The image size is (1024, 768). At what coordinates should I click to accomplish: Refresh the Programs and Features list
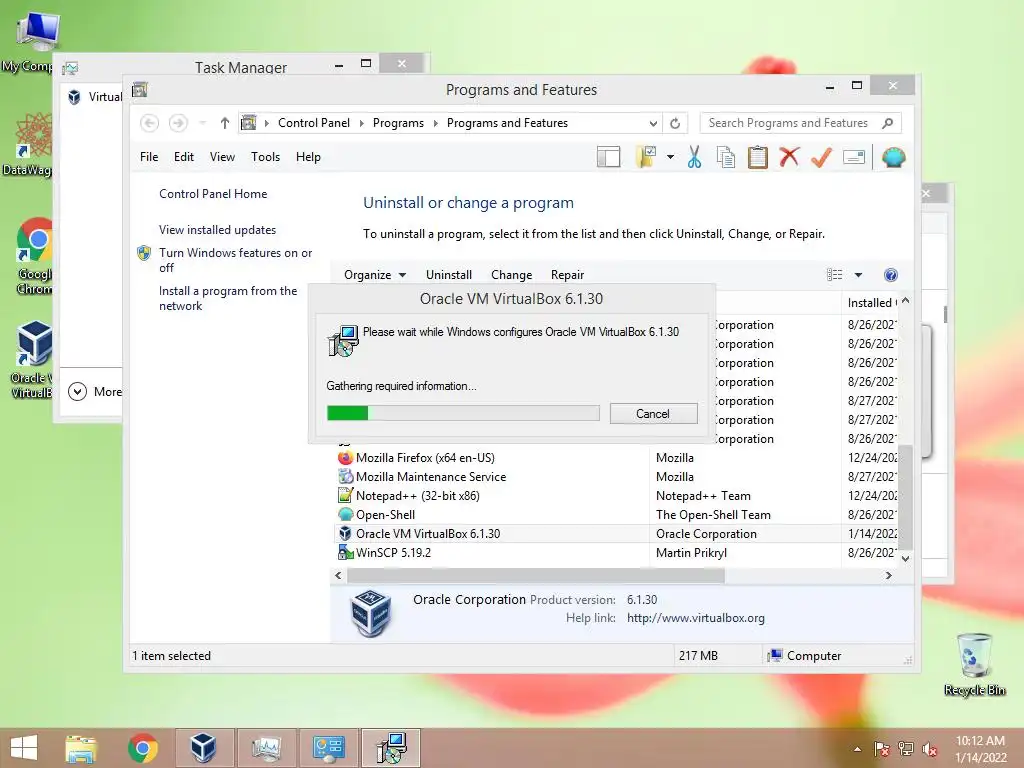pyautogui.click(x=675, y=123)
